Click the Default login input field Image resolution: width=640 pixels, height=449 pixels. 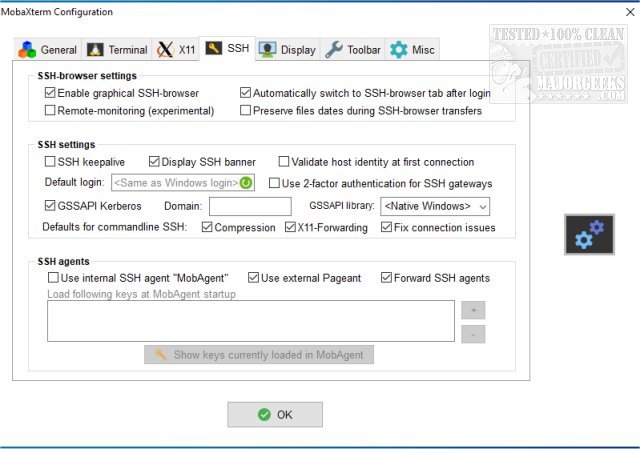[183, 182]
